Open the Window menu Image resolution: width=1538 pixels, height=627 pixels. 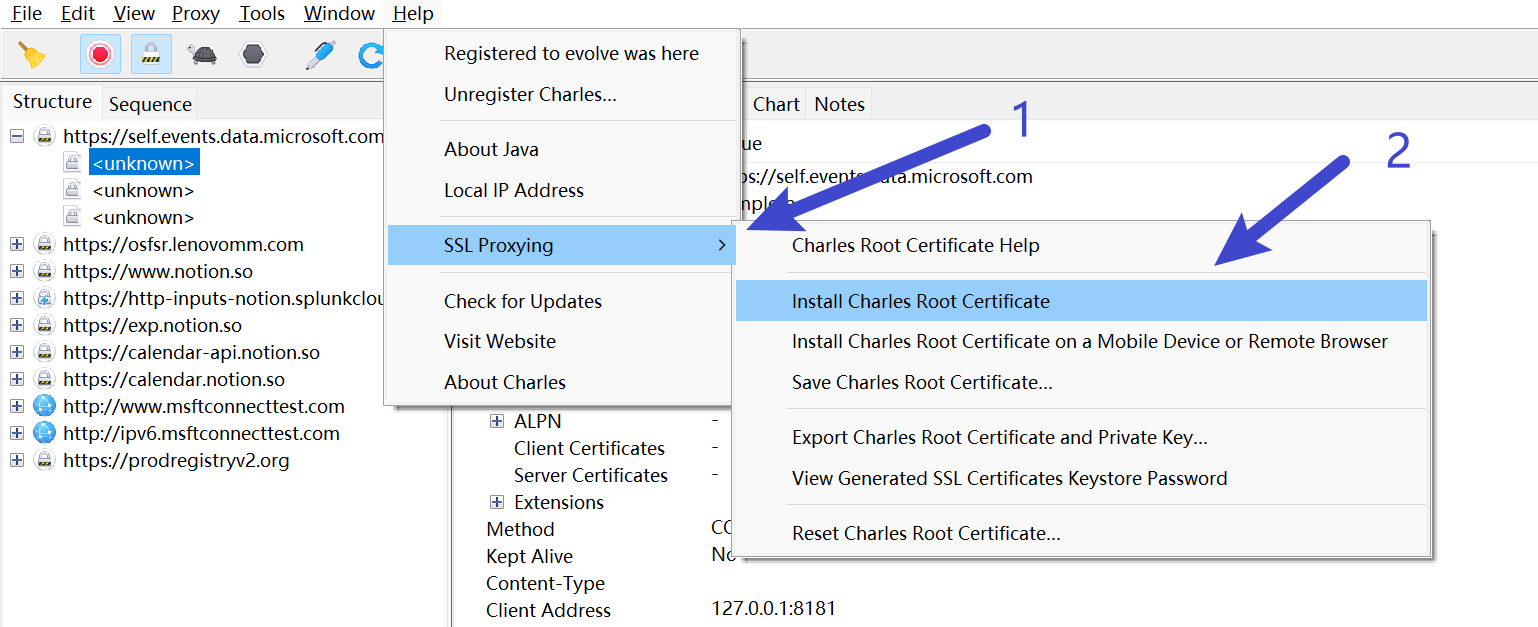[340, 14]
